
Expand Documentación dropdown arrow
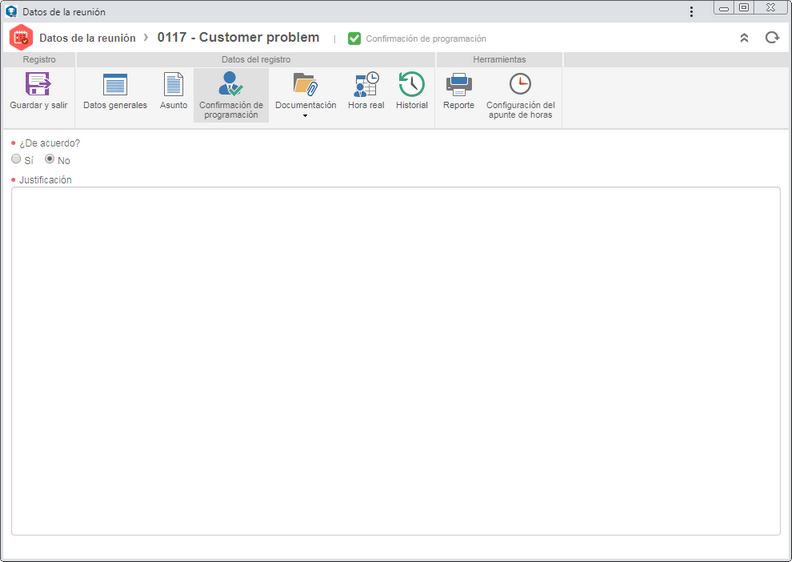pyautogui.click(x=305, y=116)
